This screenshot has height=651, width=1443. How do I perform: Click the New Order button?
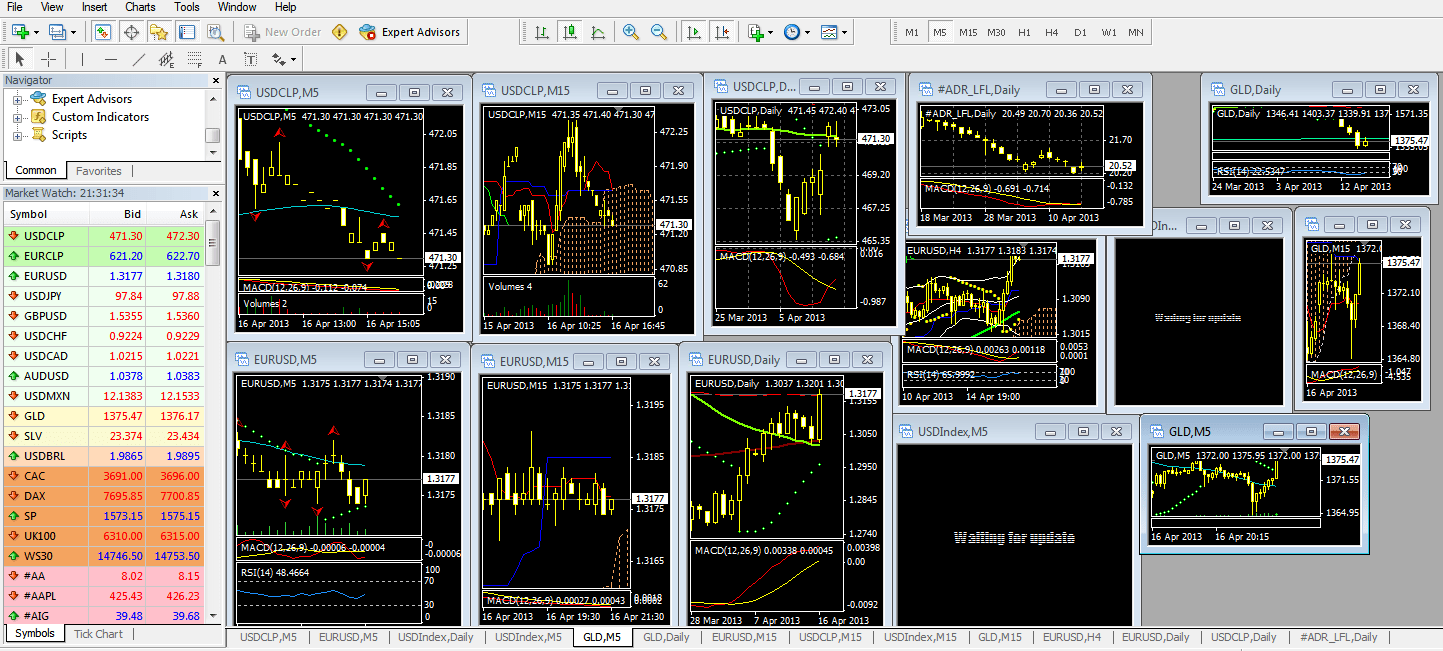pyautogui.click(x=282, y=32)
